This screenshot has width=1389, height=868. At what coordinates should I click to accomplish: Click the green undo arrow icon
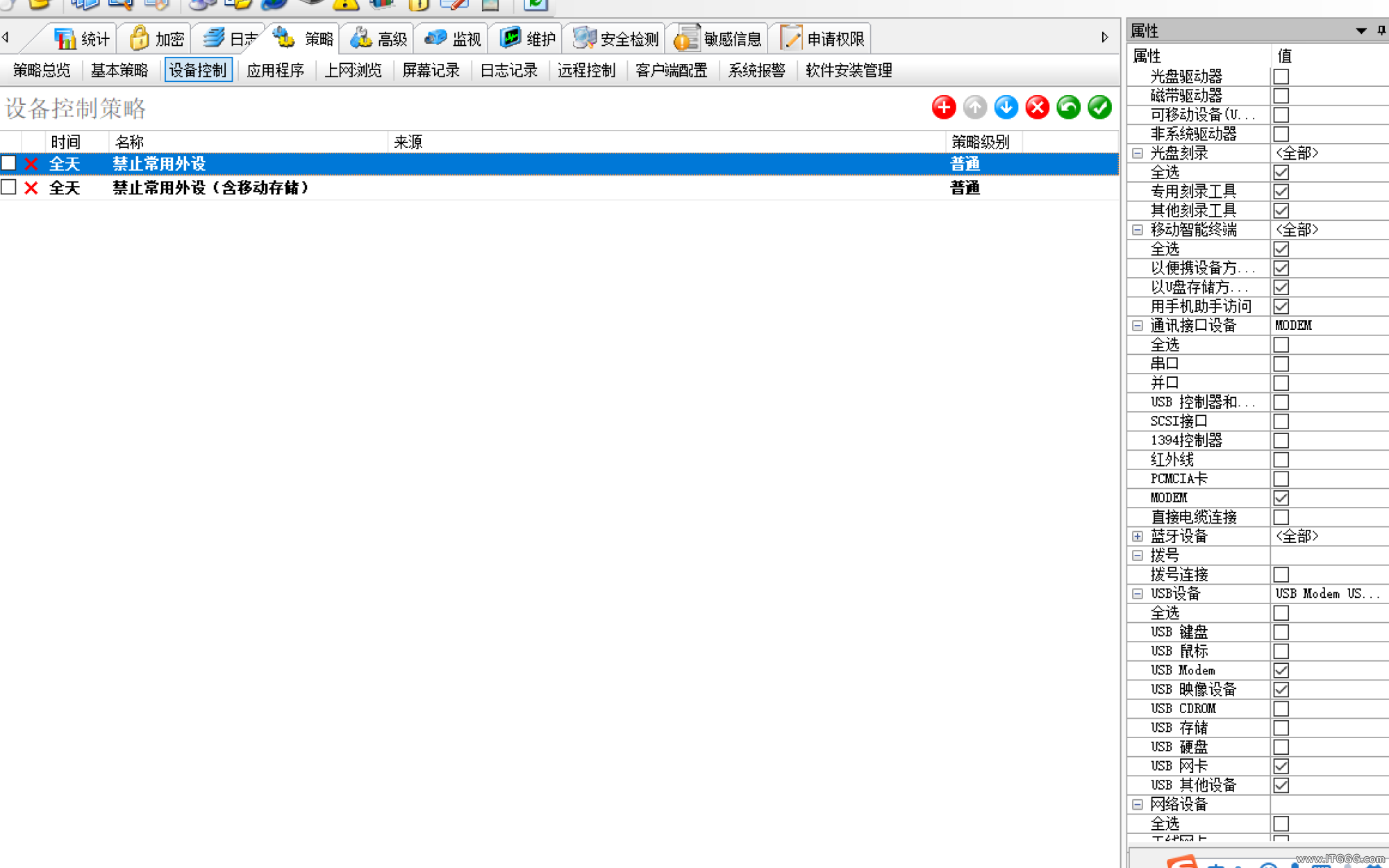(x=1069, y=108)
